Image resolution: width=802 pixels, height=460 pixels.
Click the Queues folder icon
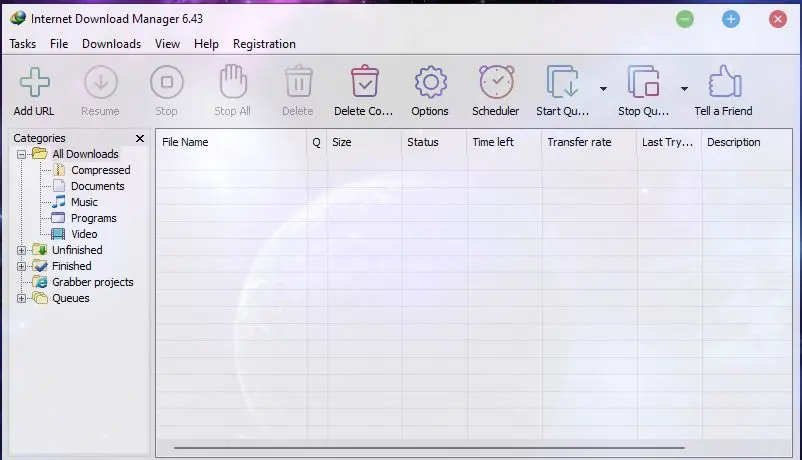pos(40,298)
